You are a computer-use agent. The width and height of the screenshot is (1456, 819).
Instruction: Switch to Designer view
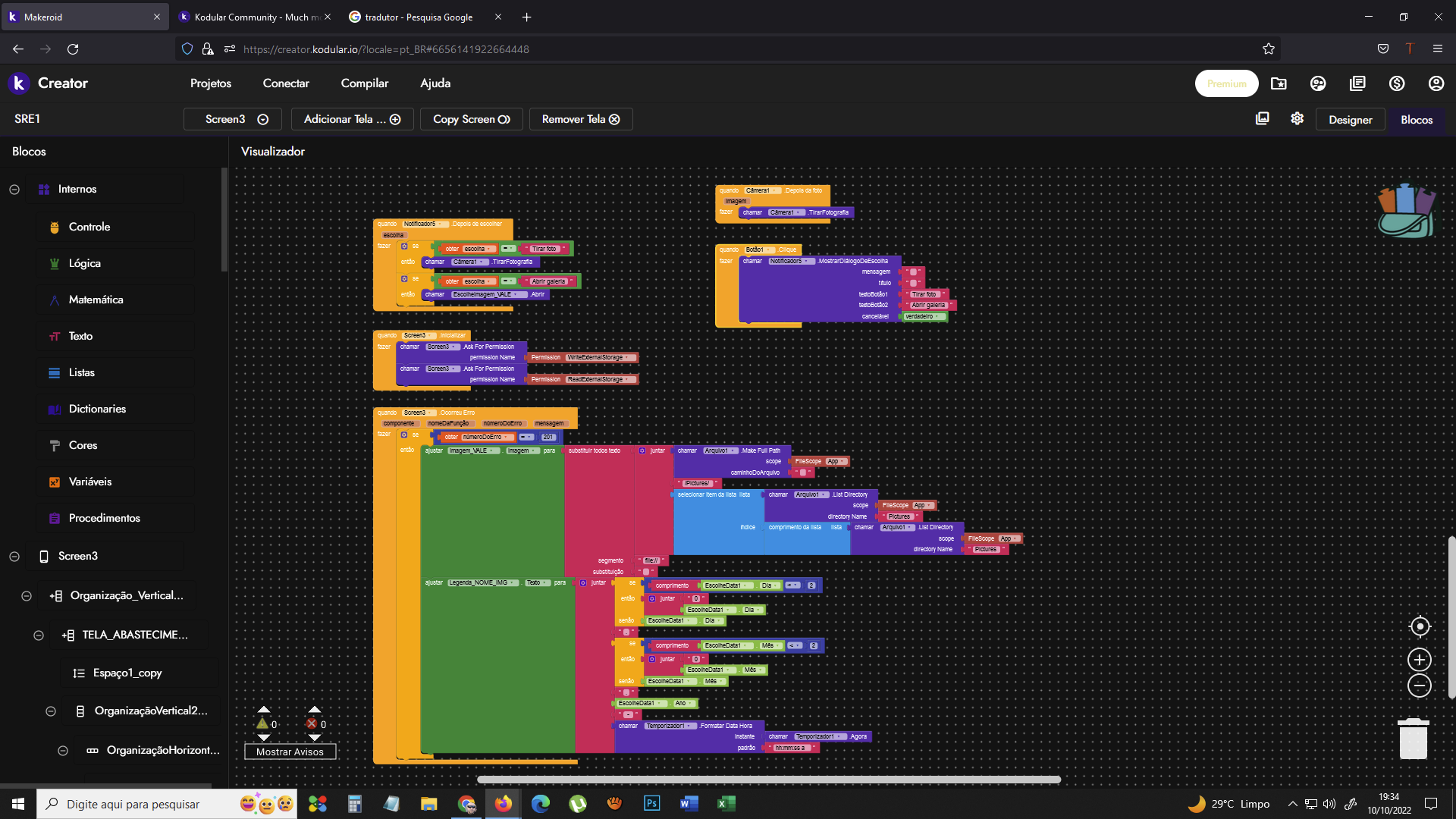(1350, 120)
